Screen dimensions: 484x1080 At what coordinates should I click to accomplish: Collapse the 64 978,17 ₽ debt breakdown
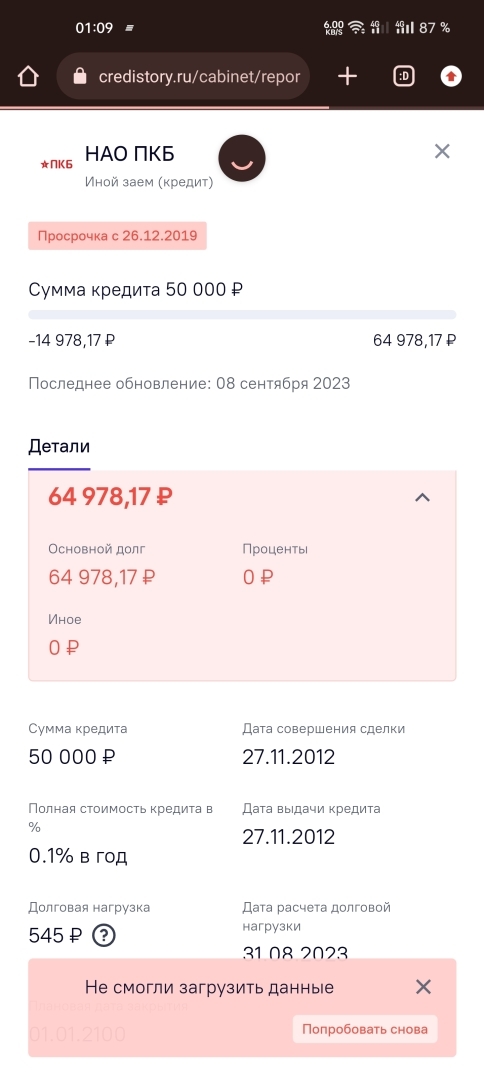pos(422,497)
